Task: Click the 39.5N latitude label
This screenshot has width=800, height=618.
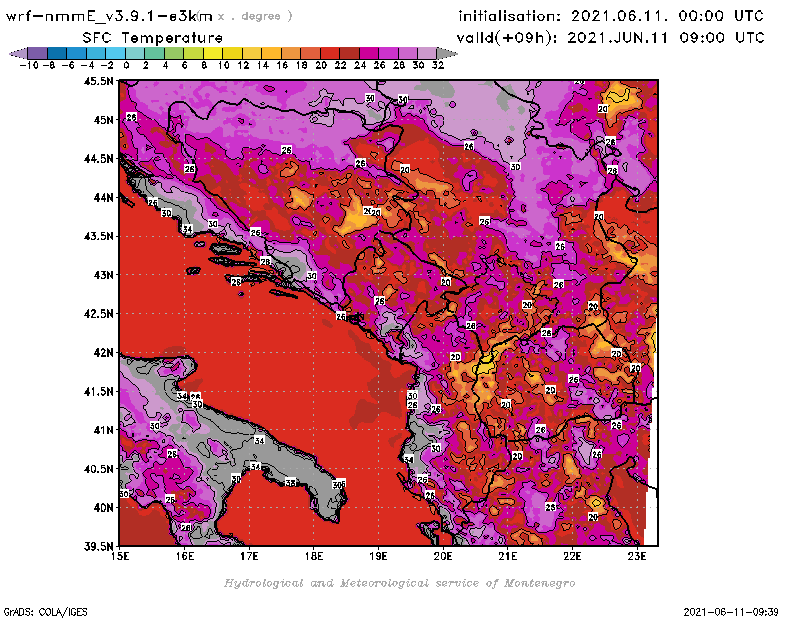Action: click(98, 546)
